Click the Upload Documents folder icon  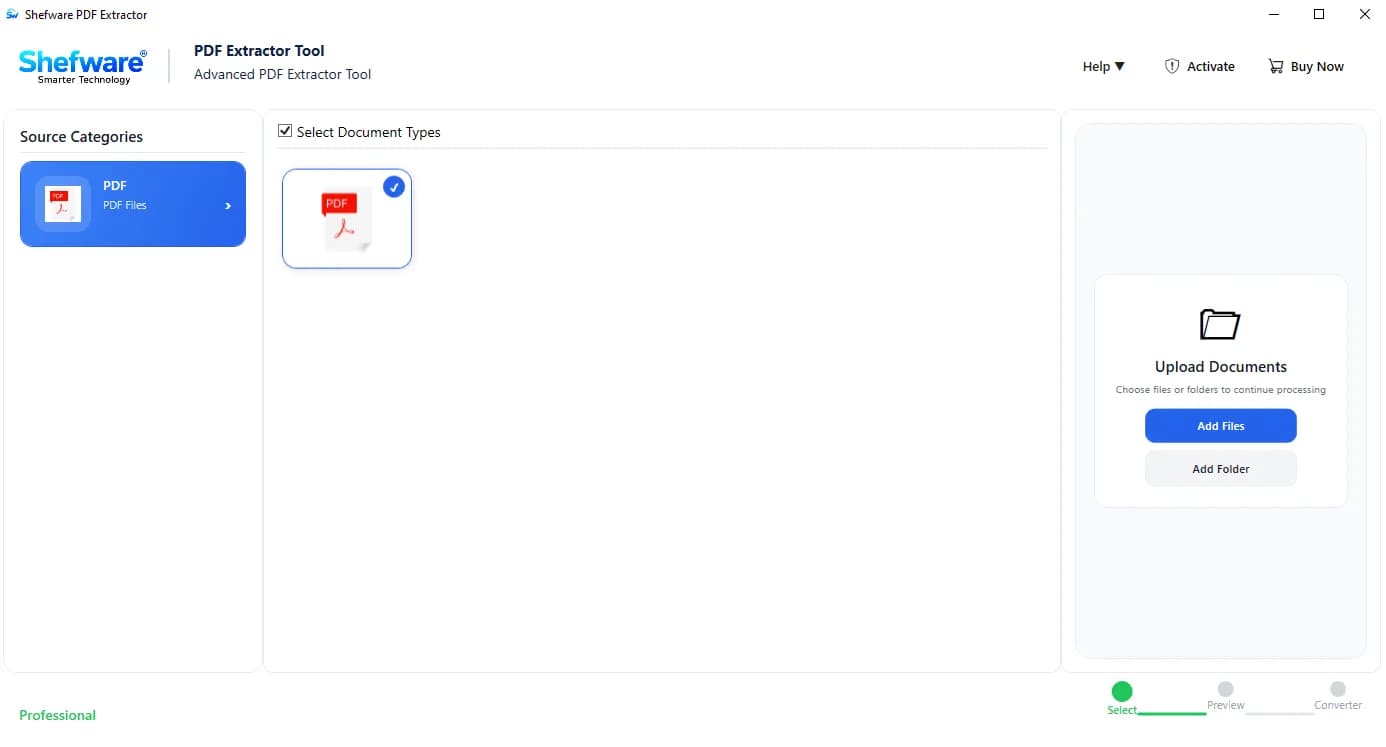1220,324
